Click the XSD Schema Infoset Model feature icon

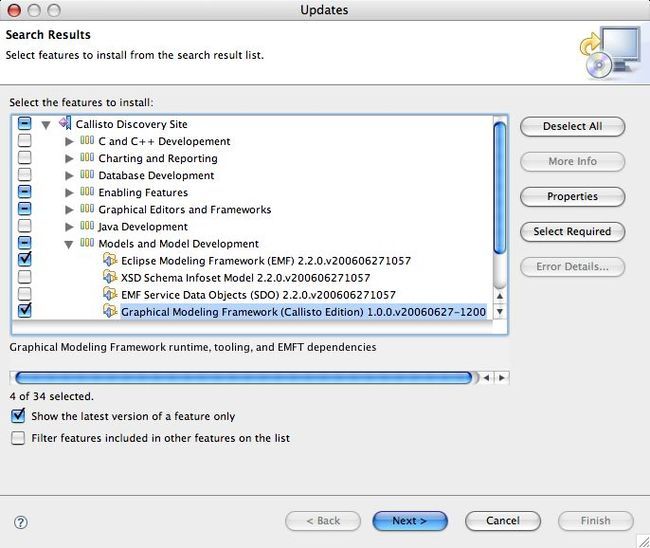tap(110, 276)
